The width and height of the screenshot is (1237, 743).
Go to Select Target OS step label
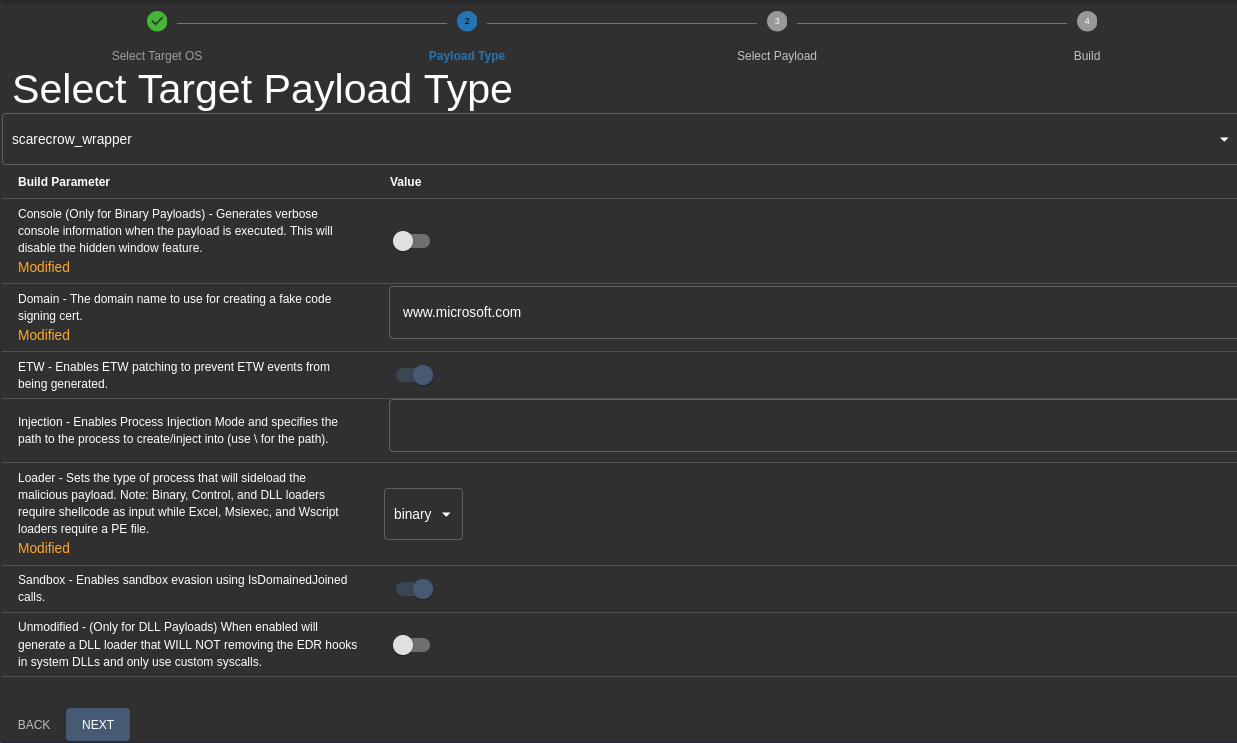(x=157, y=56)
